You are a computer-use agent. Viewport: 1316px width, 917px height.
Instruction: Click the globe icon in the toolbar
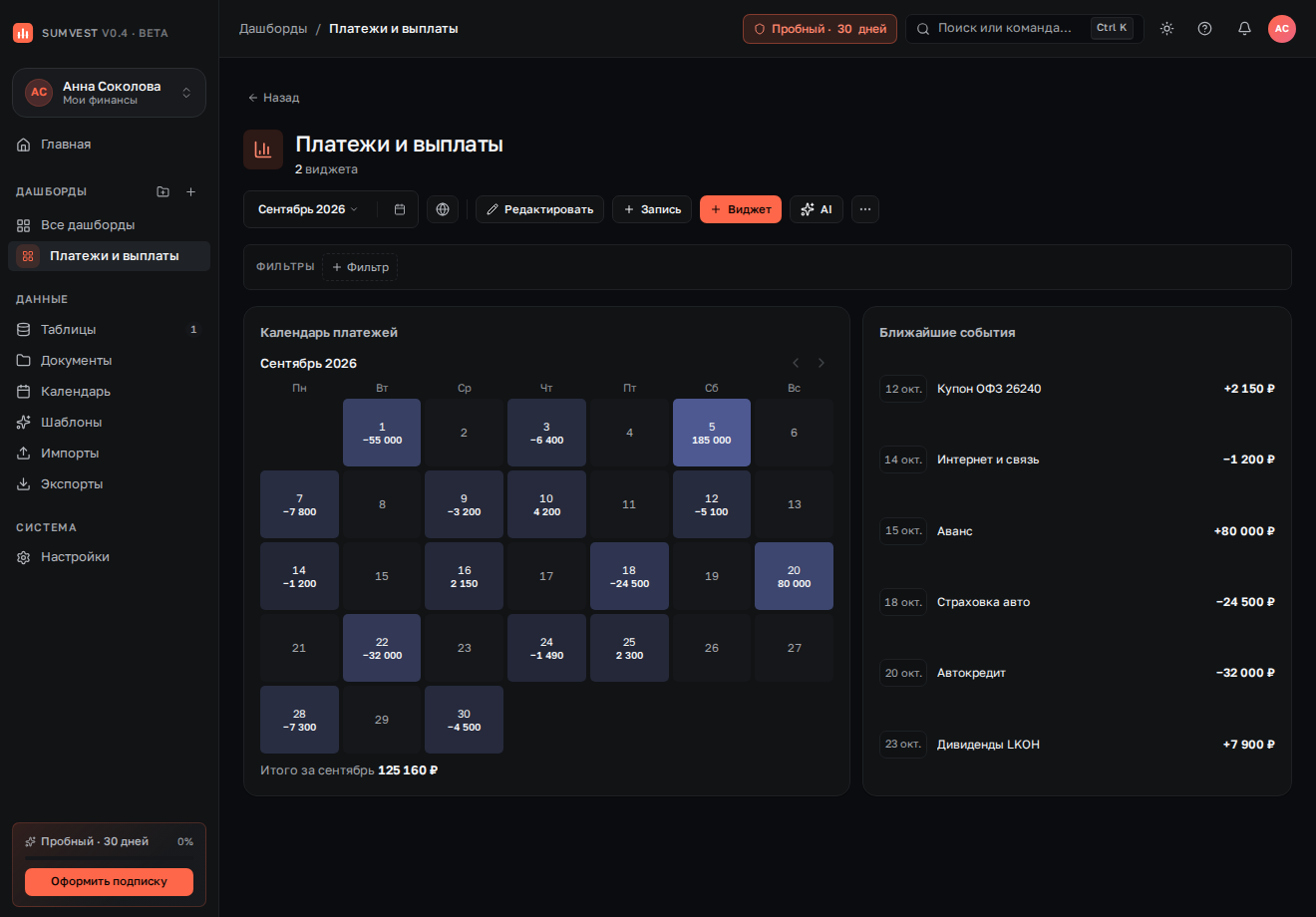(x=443, y=209)
